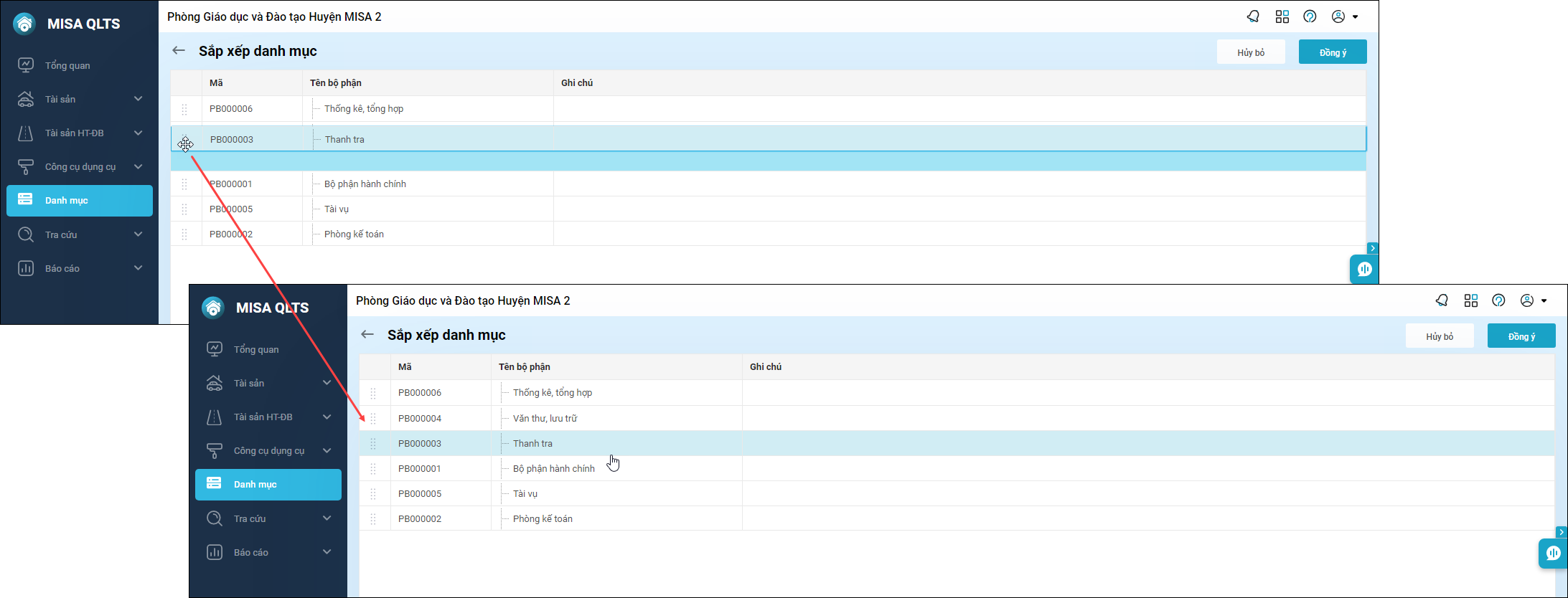The image size is (1568, 598).
Task: Open "Tổng quan" in the upper sidebar
Action: coord(67,65)
